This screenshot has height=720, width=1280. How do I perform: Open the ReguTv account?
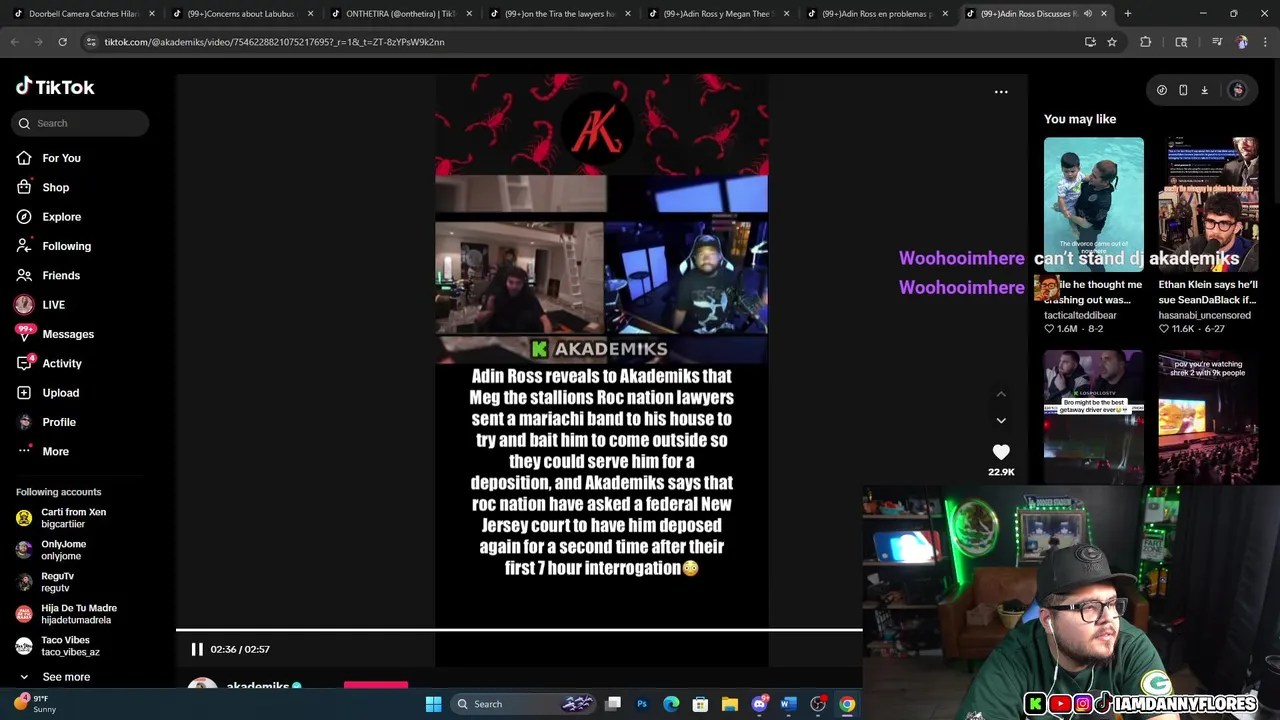(x=46, y=582)
